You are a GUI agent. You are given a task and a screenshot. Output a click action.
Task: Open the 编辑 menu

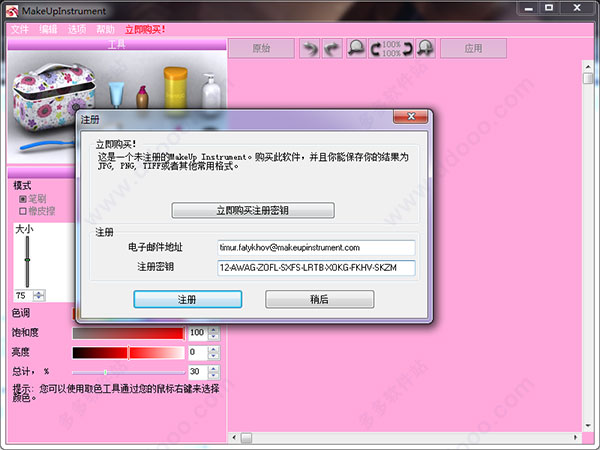click(x=48, y=29)
